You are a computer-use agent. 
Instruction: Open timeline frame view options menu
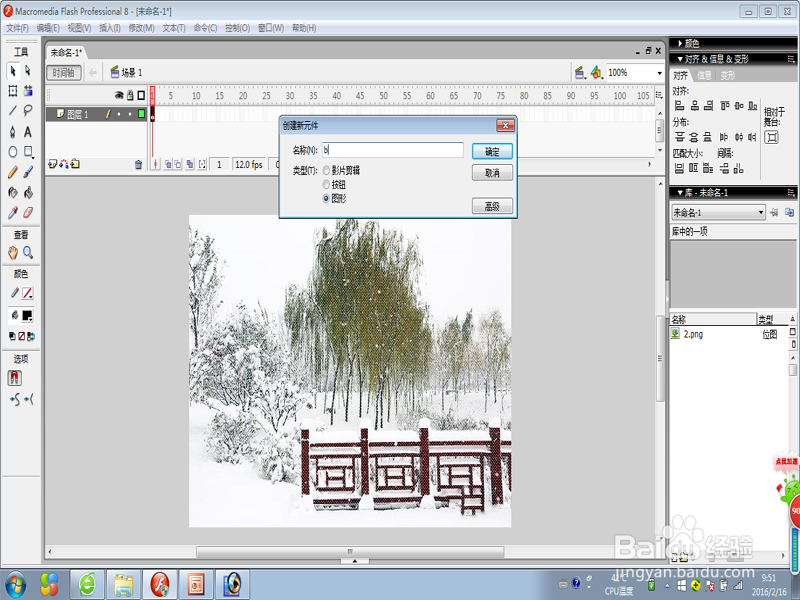[x=659, y=95]
